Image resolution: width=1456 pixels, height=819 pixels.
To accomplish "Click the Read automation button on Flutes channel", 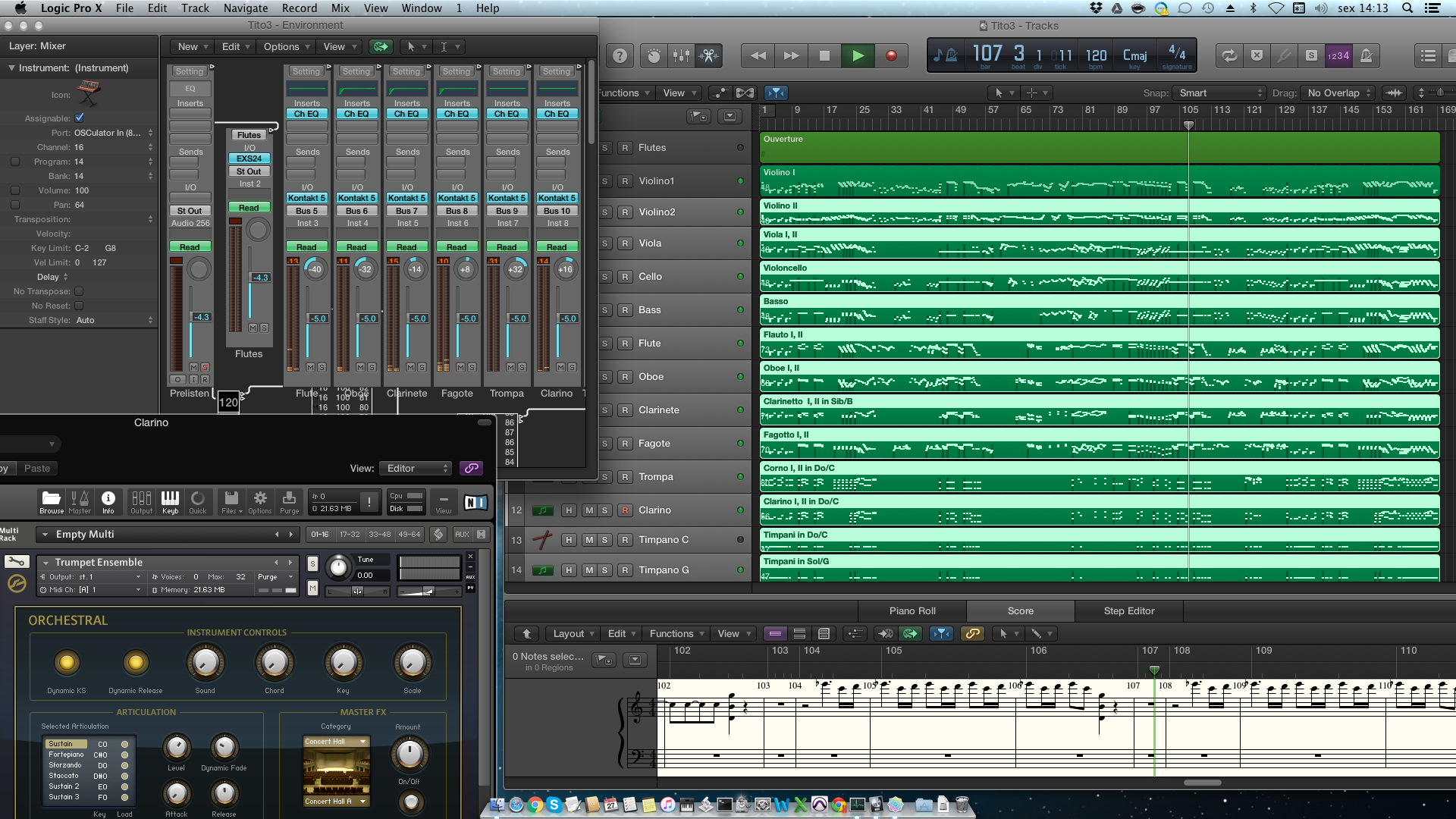I will coord(249,207).
